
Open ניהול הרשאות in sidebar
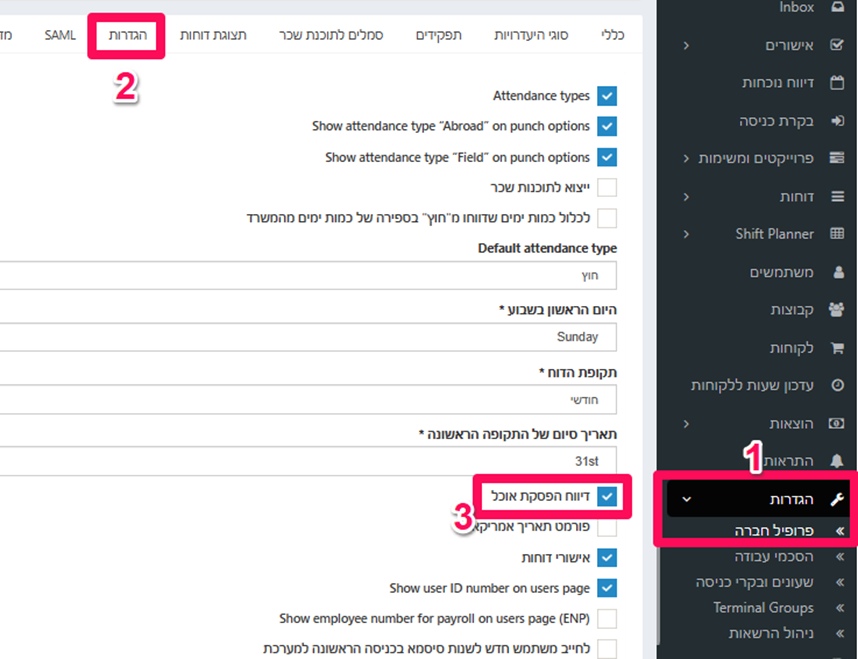click(771, 633)
